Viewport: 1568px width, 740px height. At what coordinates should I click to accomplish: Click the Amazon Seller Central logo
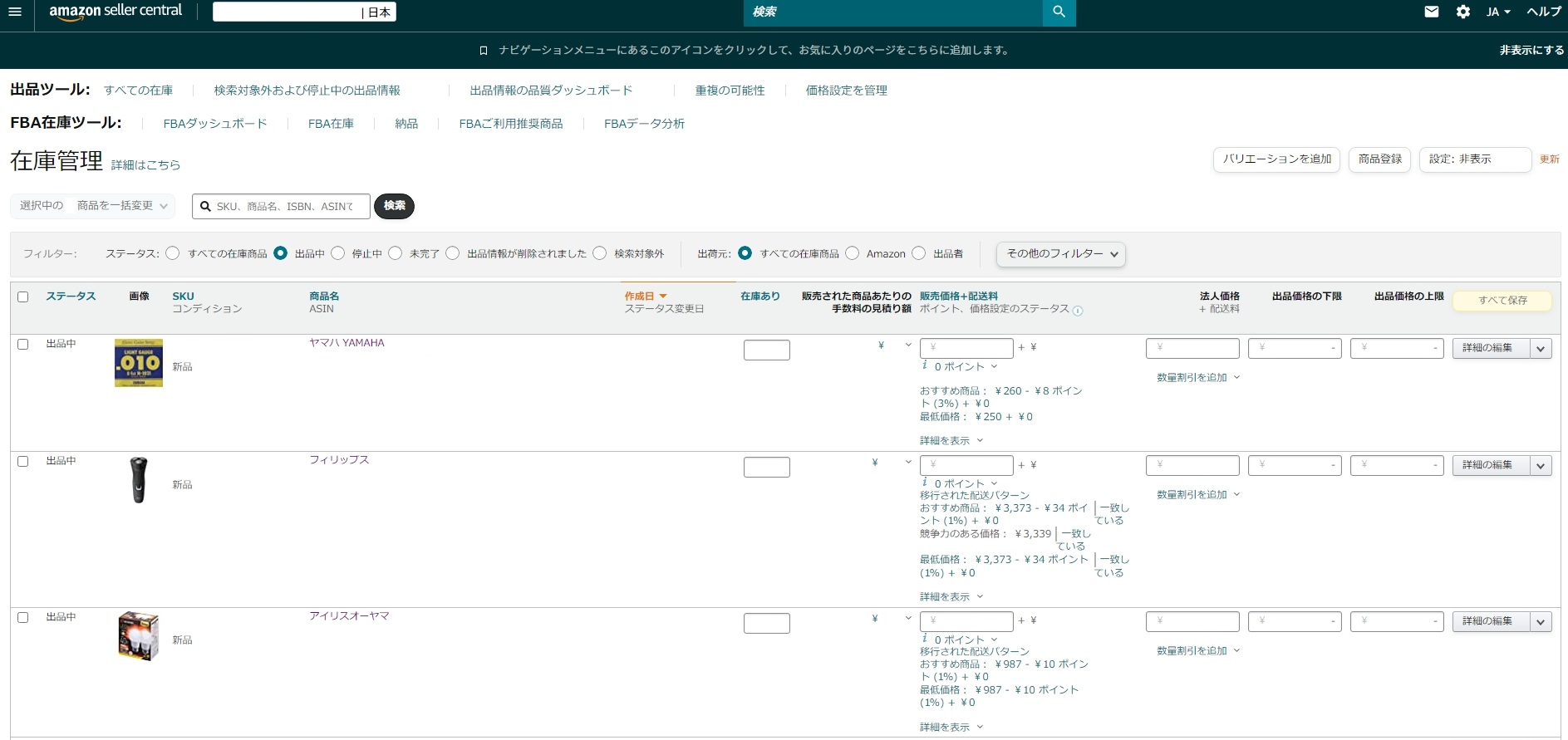pos(116,12)
